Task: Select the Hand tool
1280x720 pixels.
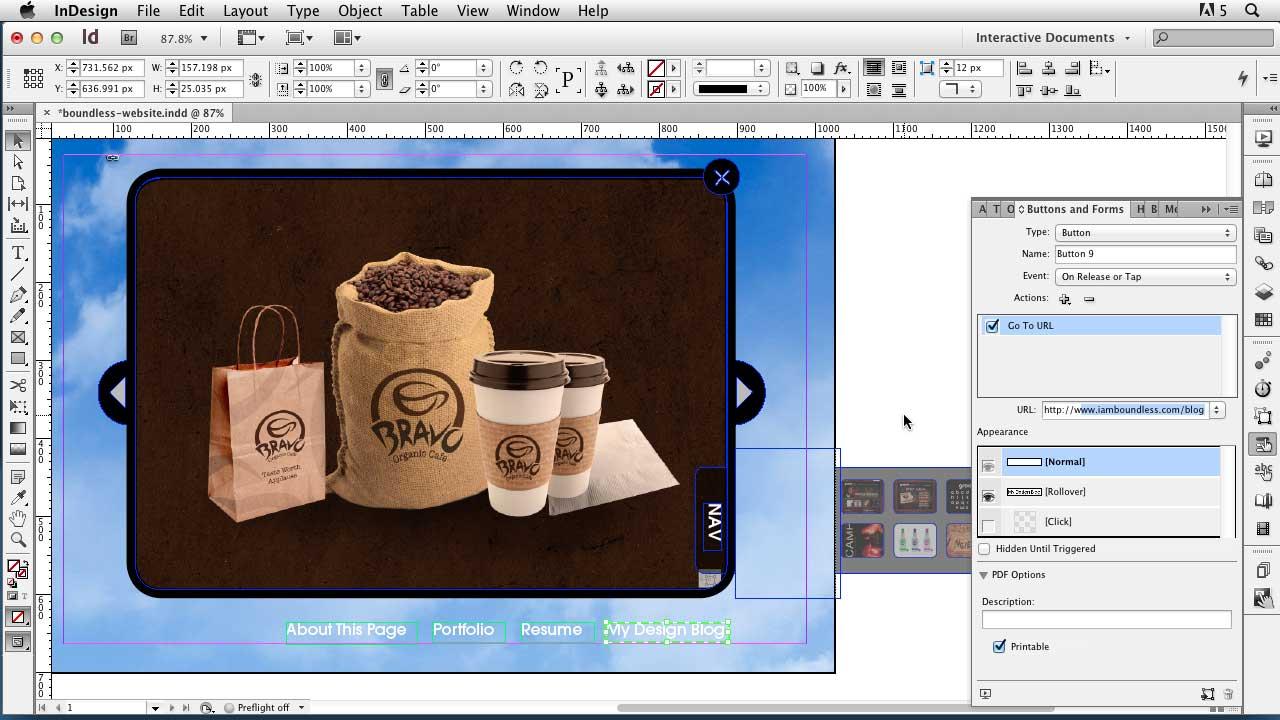Action: tap(18, 519)
